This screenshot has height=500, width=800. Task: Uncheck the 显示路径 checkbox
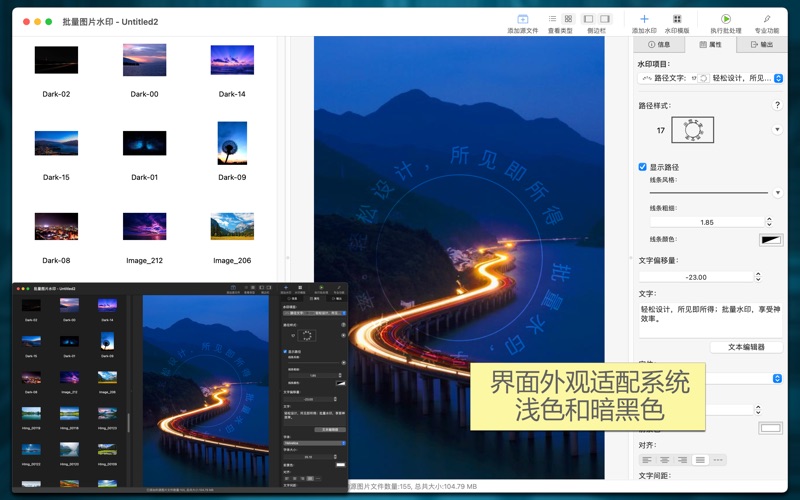tap(642, 167)
